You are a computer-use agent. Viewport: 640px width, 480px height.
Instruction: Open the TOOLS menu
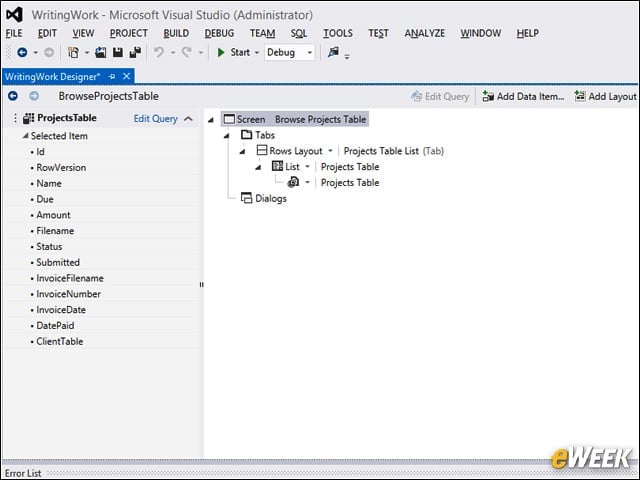coord(338,33)
